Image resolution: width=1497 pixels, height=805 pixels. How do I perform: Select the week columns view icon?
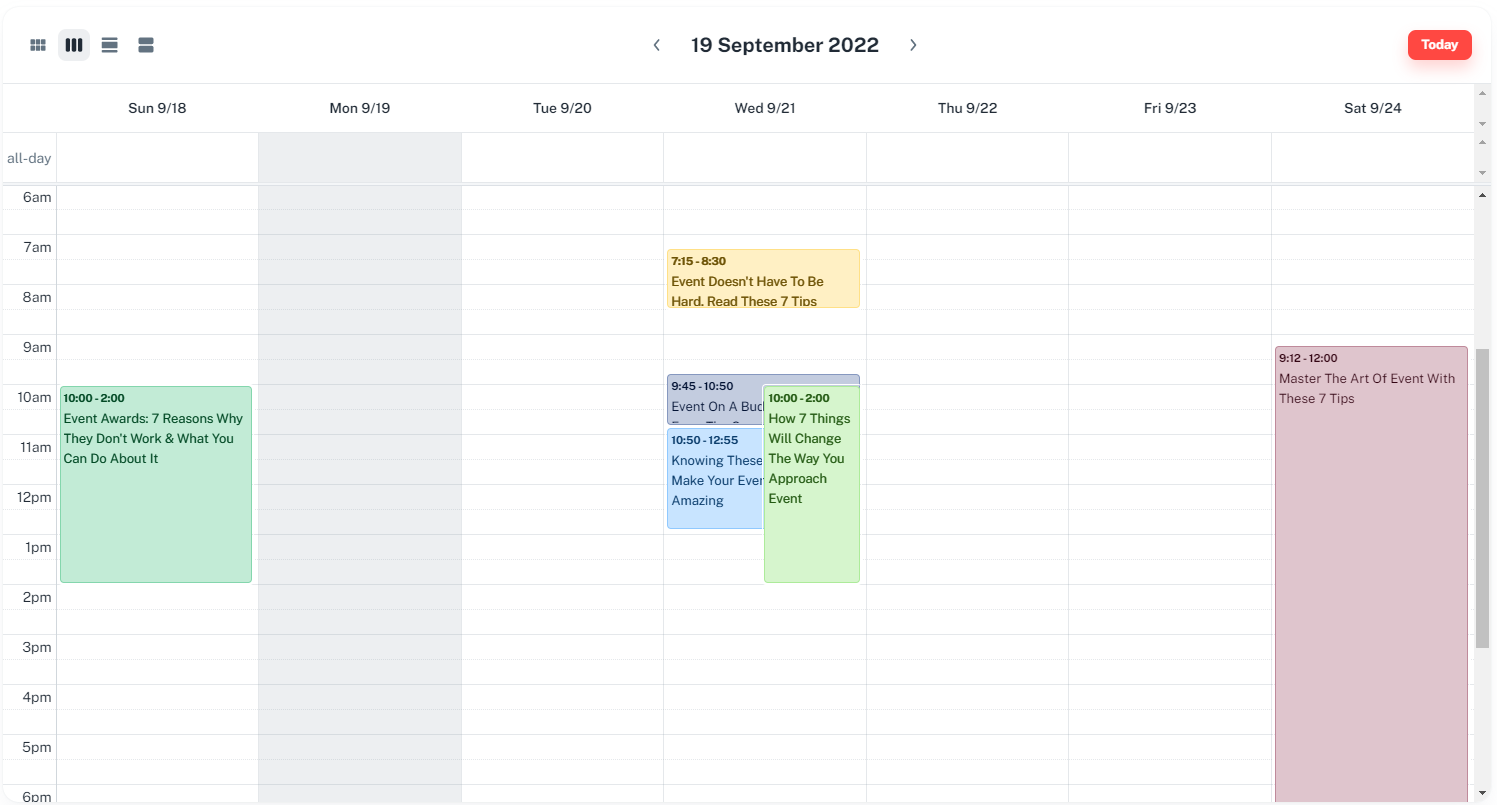(74, 45)
